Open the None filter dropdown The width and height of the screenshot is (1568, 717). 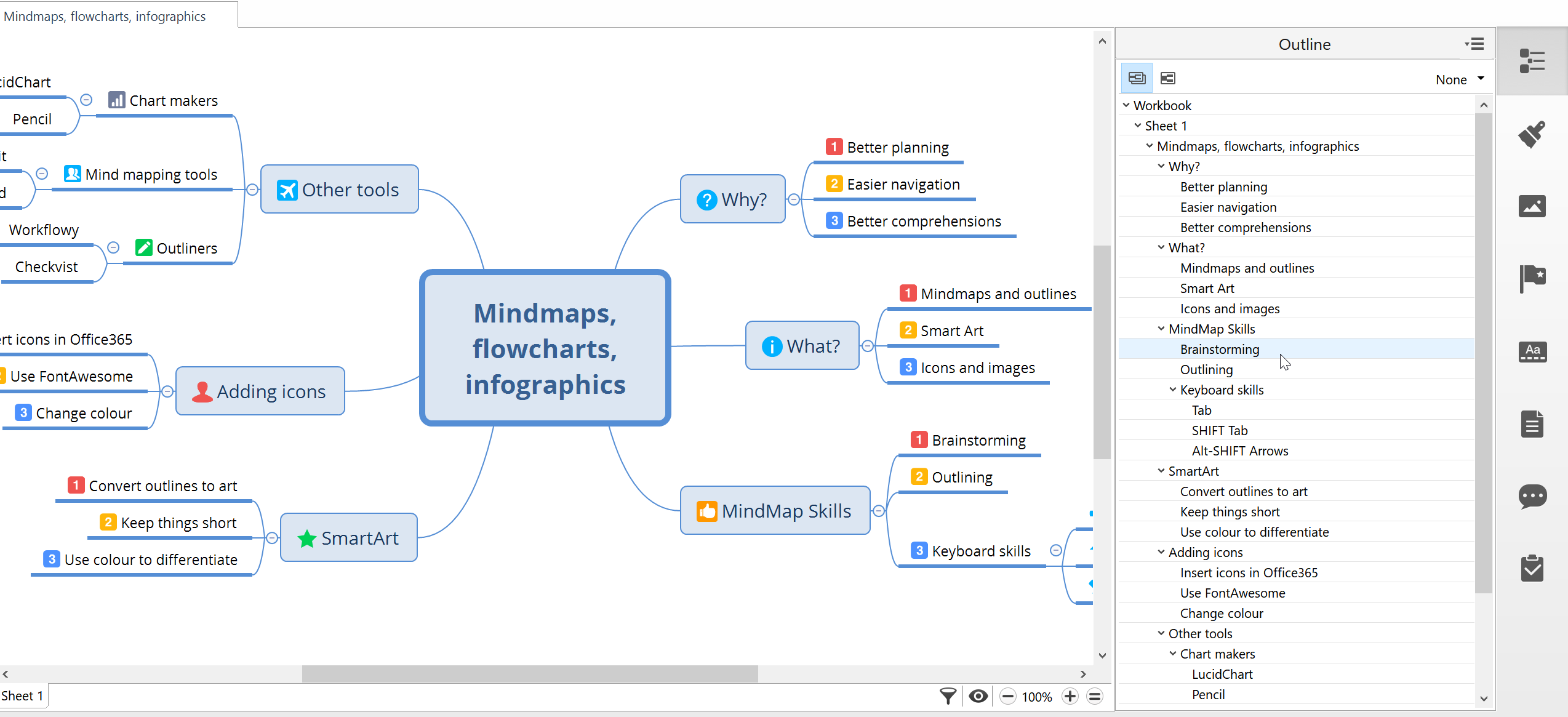[x=1460, y=79]
